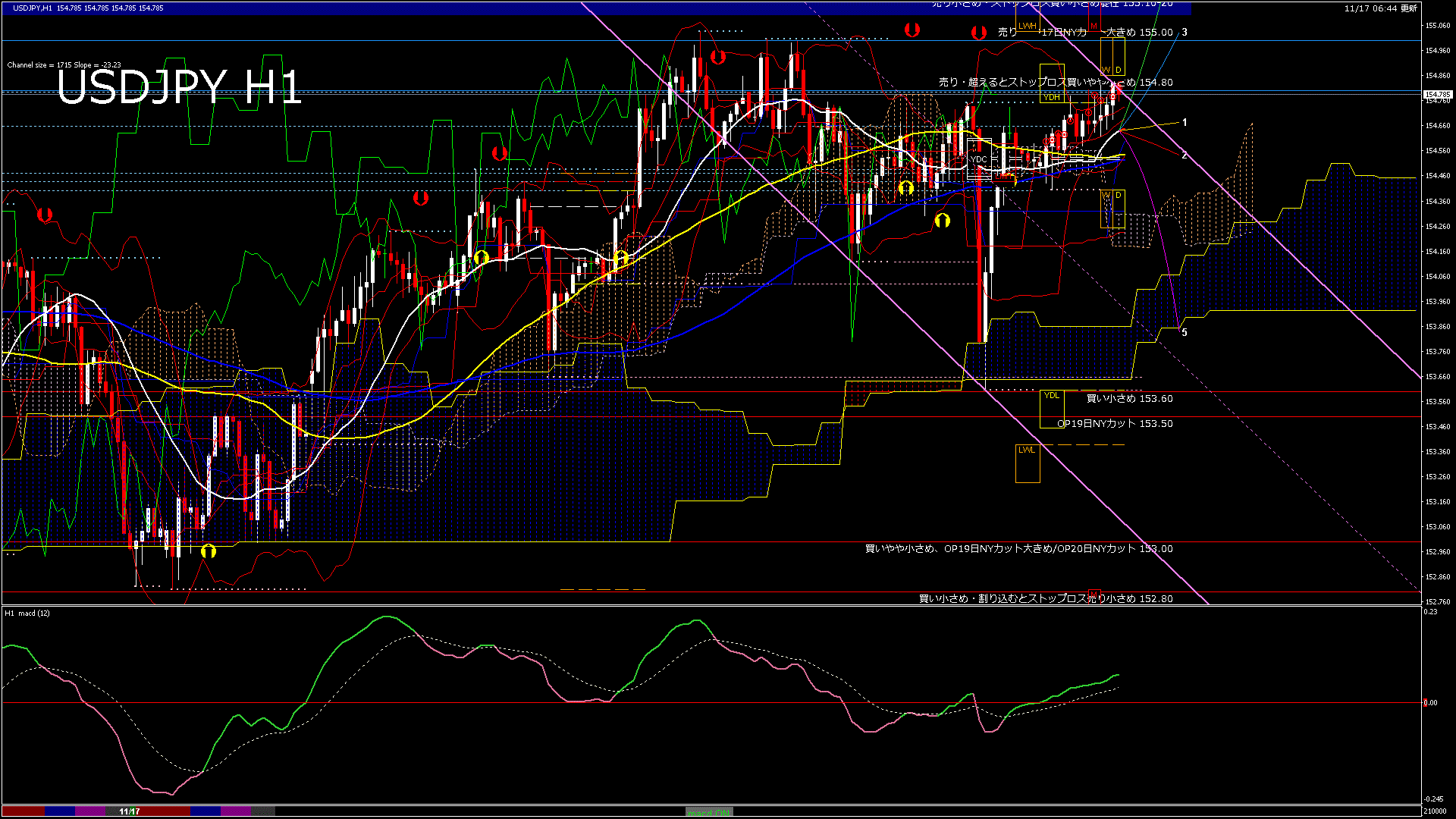Click the yellow omega reversal marker below 154.30
1456x819 pixels.
click(943, 220)
